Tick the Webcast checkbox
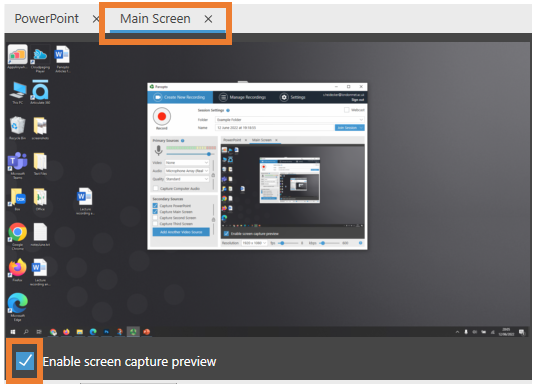The width and height of the screenshot is (535, 384). coord(347,110)
